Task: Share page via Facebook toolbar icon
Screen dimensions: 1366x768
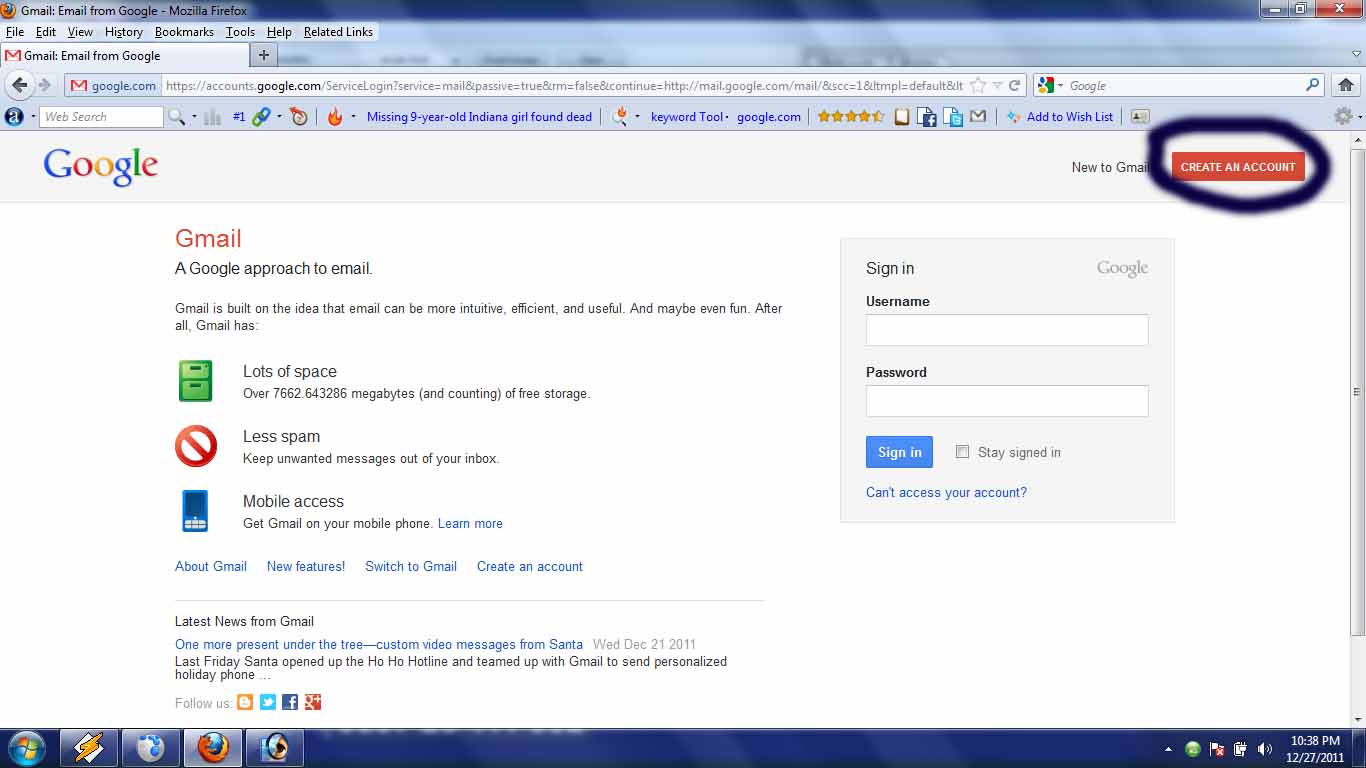Action: click(x=927, y=117)
